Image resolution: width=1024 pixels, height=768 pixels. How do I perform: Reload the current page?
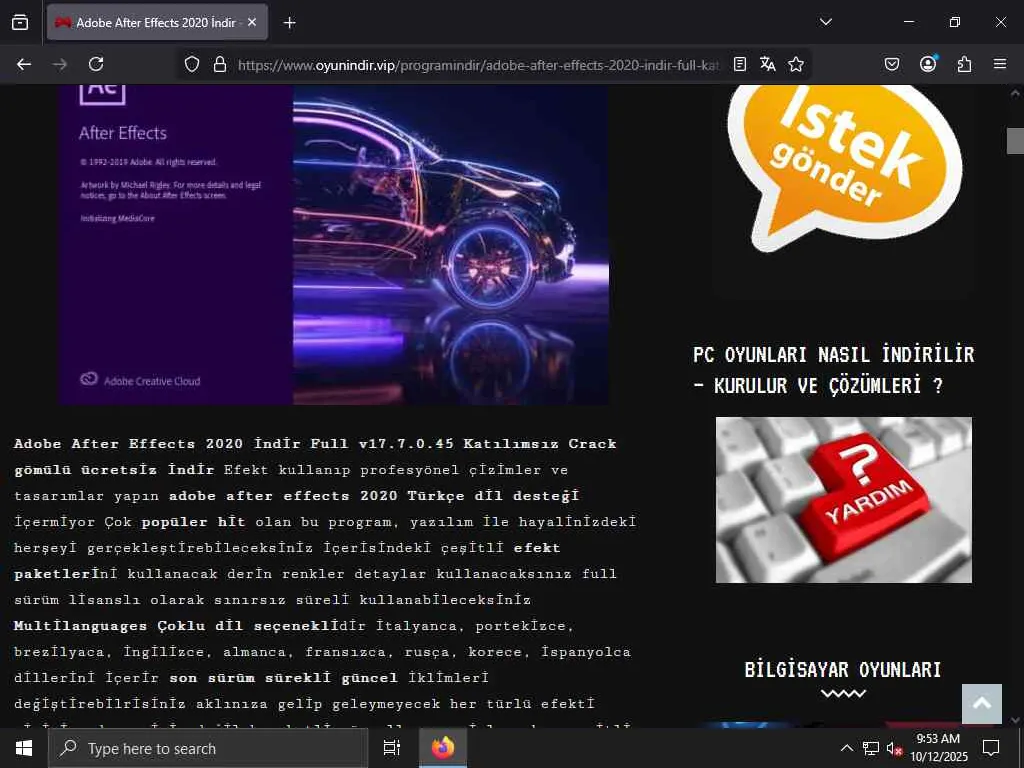pos(96,64)
